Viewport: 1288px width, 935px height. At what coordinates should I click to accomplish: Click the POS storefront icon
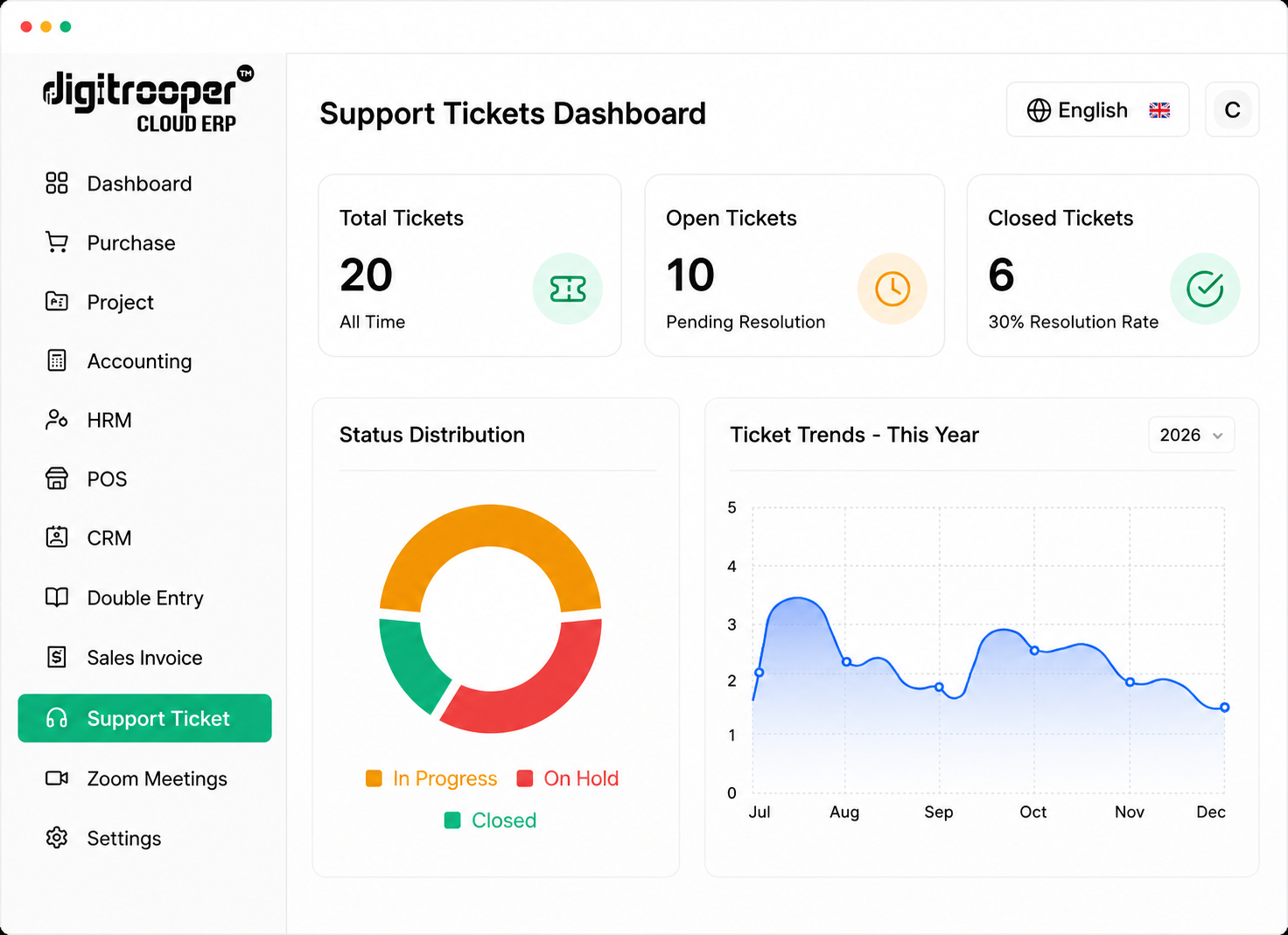tap(57, 478)
